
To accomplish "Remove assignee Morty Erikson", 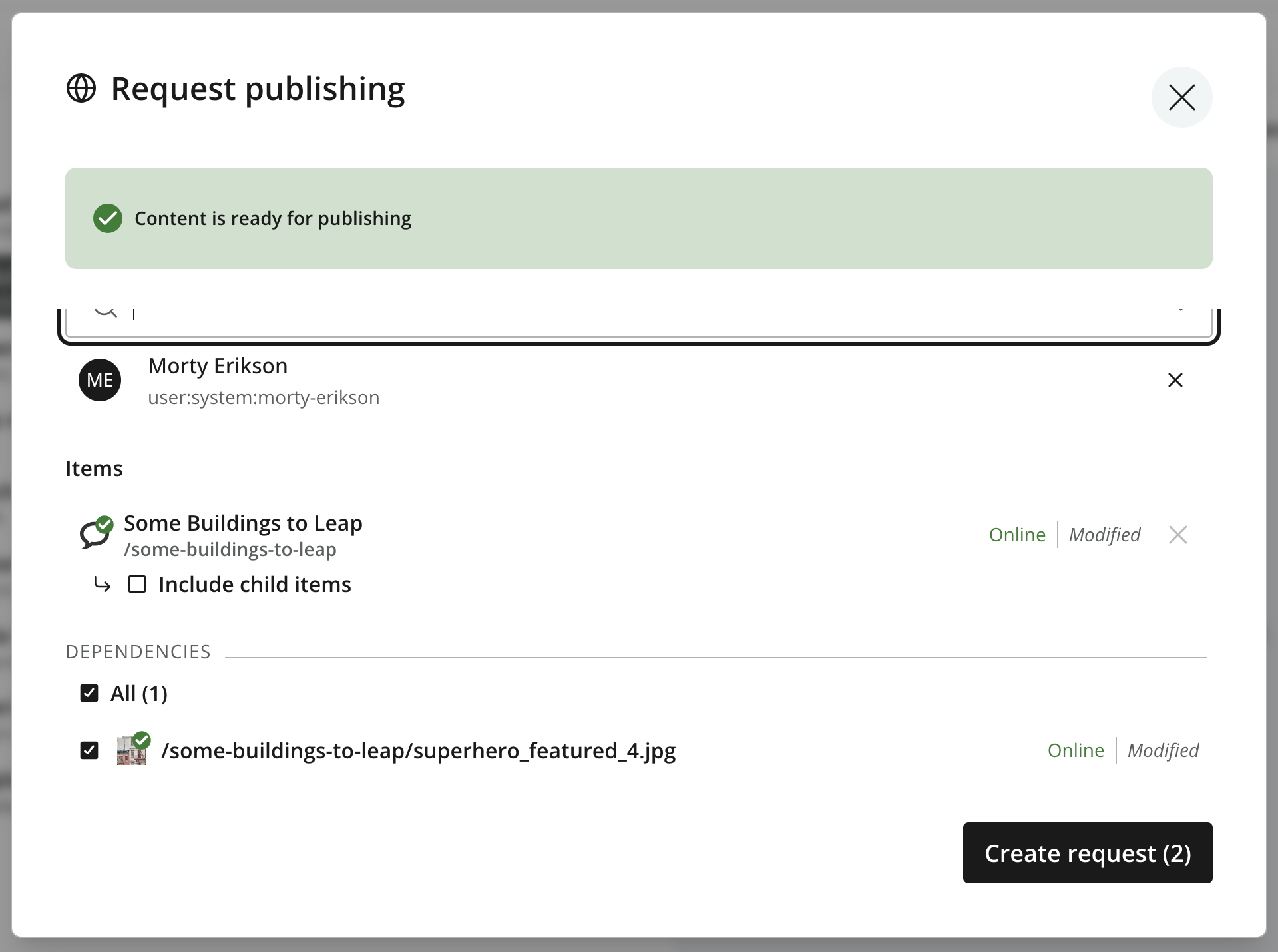I will 1175,380.
